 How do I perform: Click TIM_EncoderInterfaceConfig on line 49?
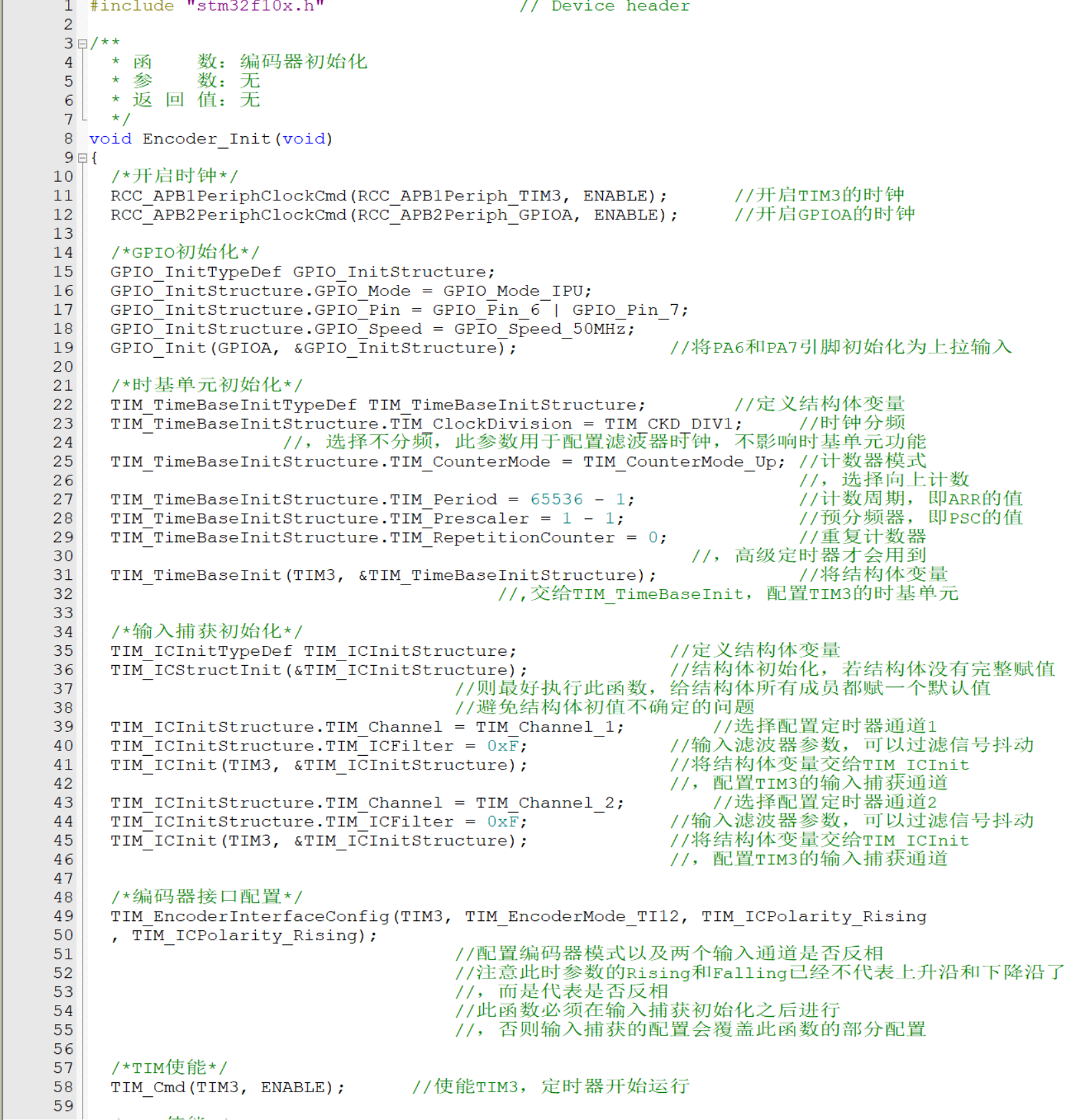click(x=249, y=916)
